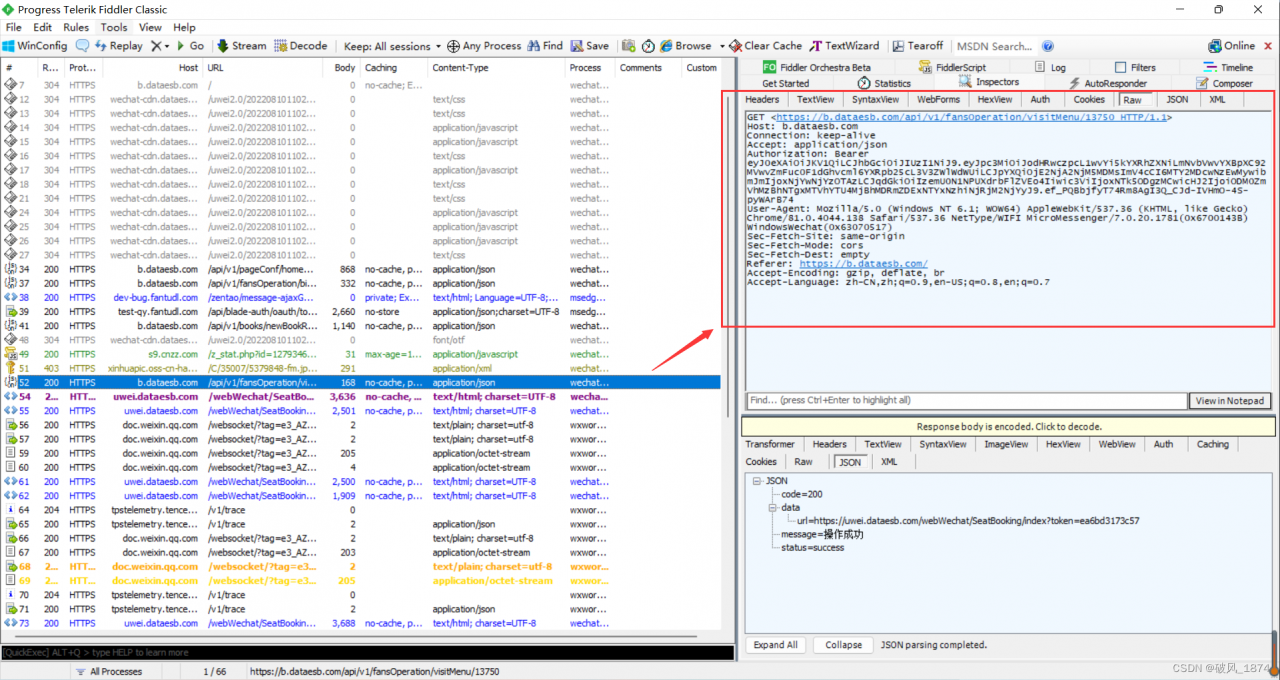The height and width of the screenshot is (680, 1280).
Task: Collapse the data node in JSON tree
Action: point(771,508)
